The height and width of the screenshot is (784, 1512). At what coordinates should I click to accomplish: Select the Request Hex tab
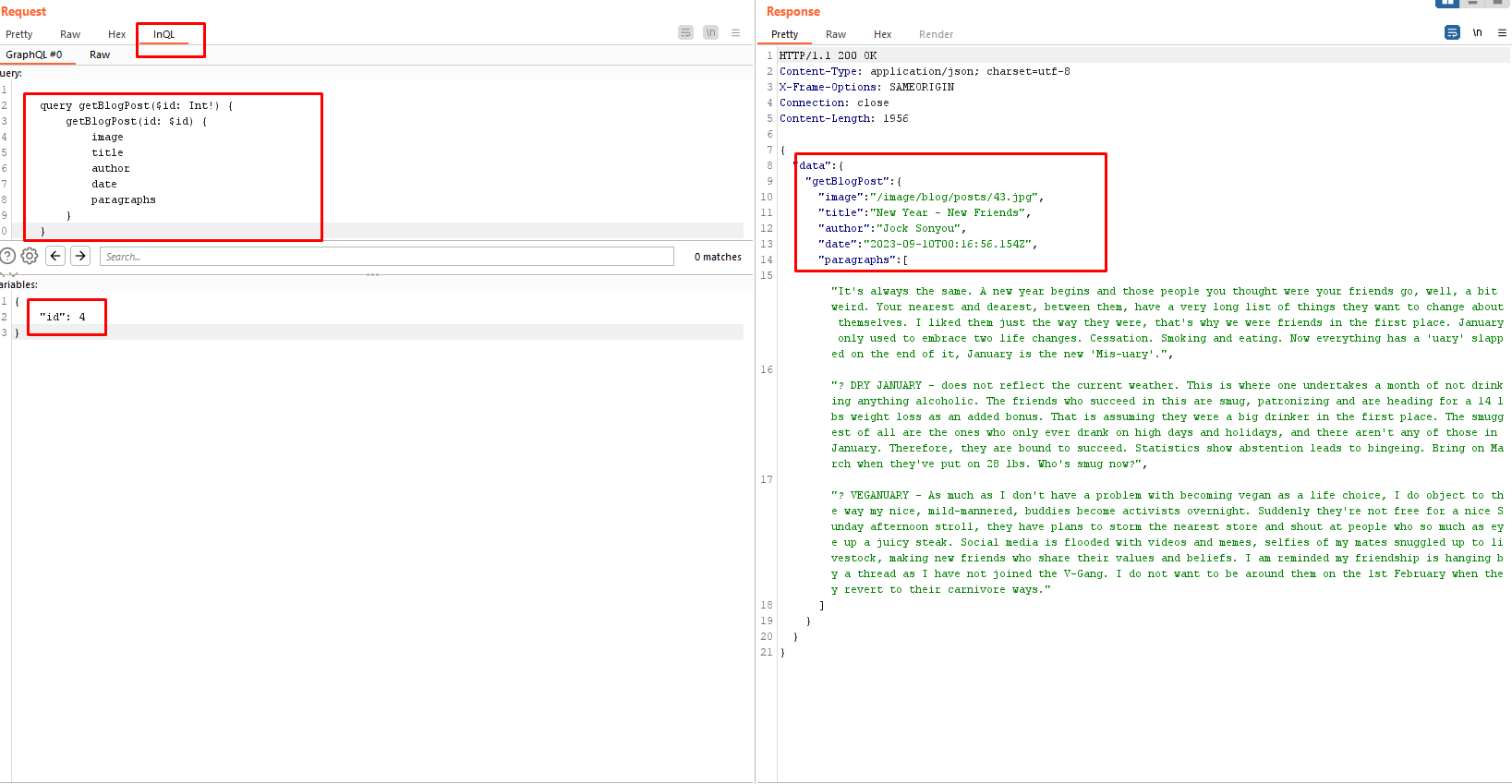pos(116,34)
